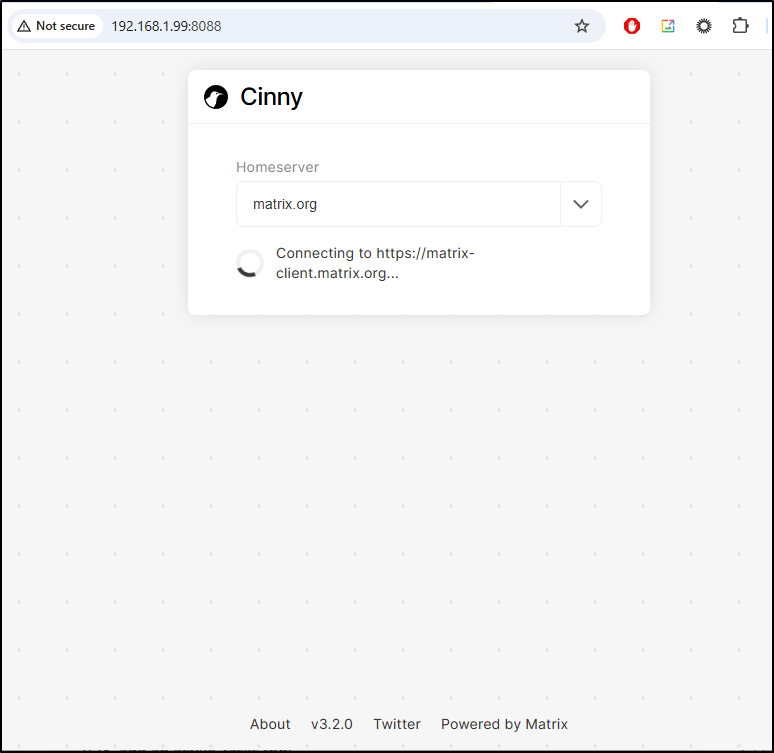Open the red stop-hand ad blocker extension
The image size is (774, 753).
tap(632, 26)
